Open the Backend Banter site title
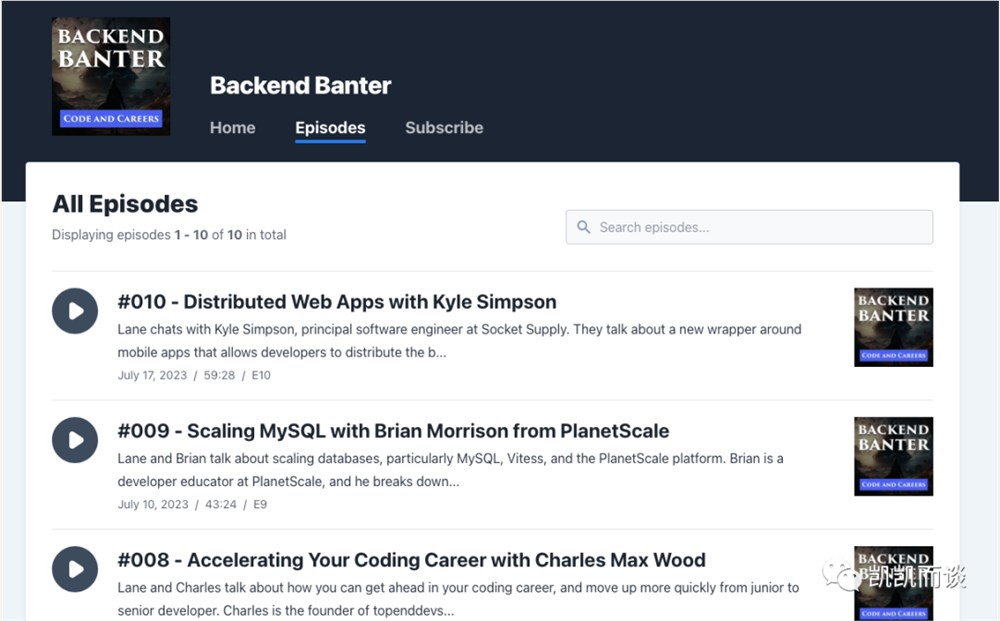Viewport: 1000px width, 621px height. click(x=300, y=85)
